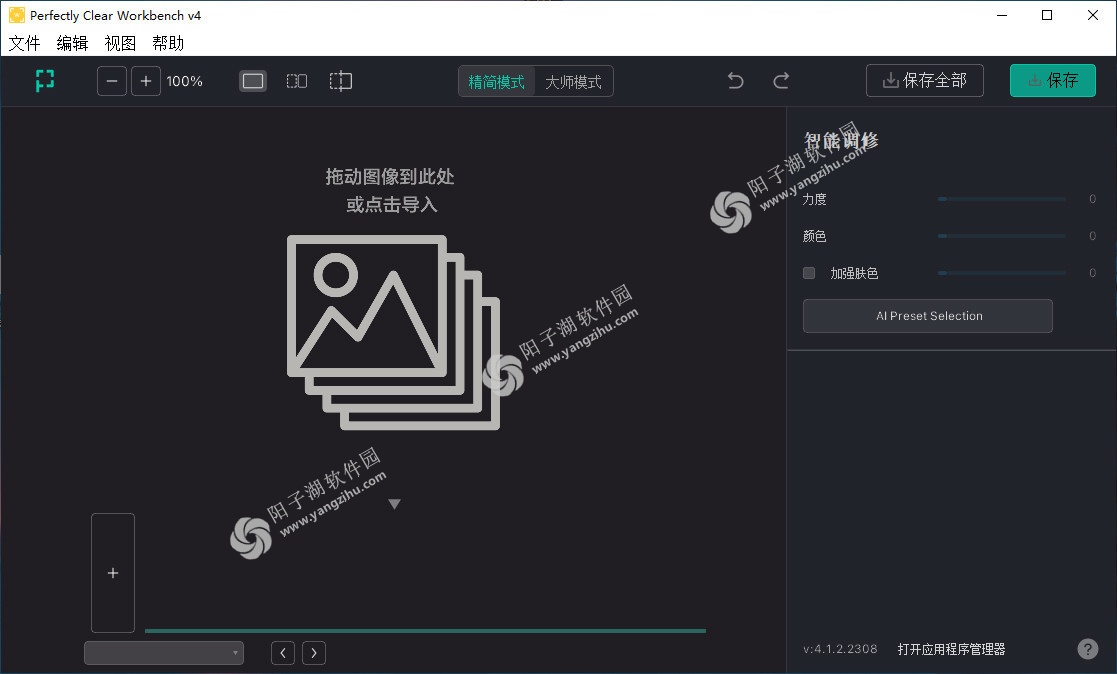Select single image view layout
This screenshot has width=1117, height=674.
coord(253,81)
